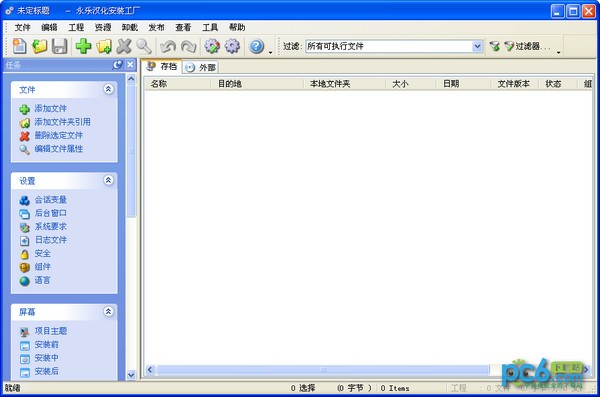Click the plain gear settings toolbar icon
600x397 pixels.
[232, 46]
